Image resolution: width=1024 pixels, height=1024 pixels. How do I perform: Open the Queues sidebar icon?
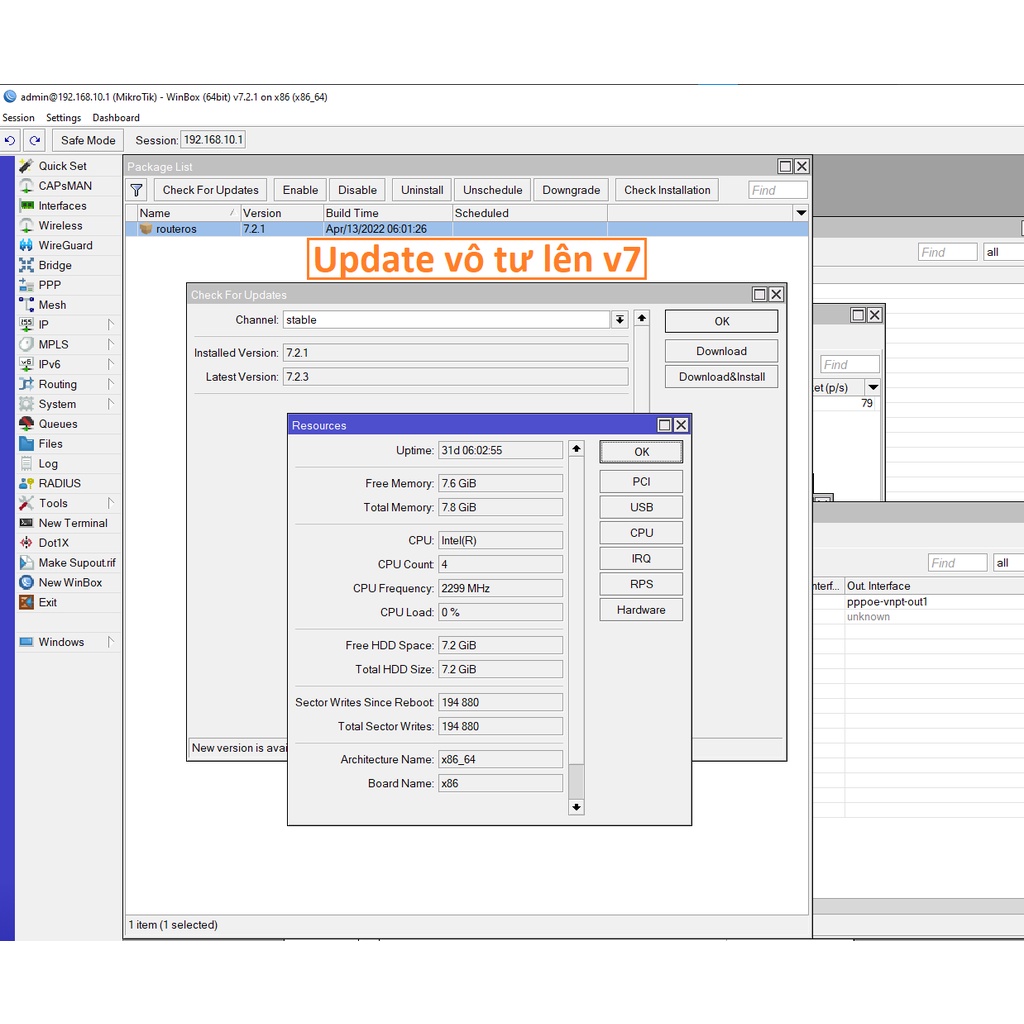click(26, 424)
